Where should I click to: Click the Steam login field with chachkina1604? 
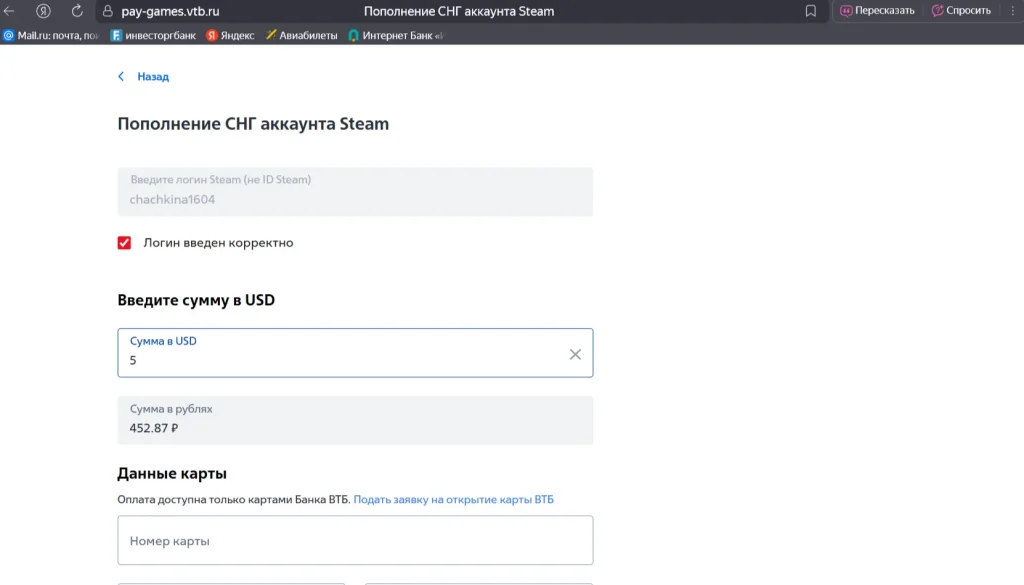355,191
